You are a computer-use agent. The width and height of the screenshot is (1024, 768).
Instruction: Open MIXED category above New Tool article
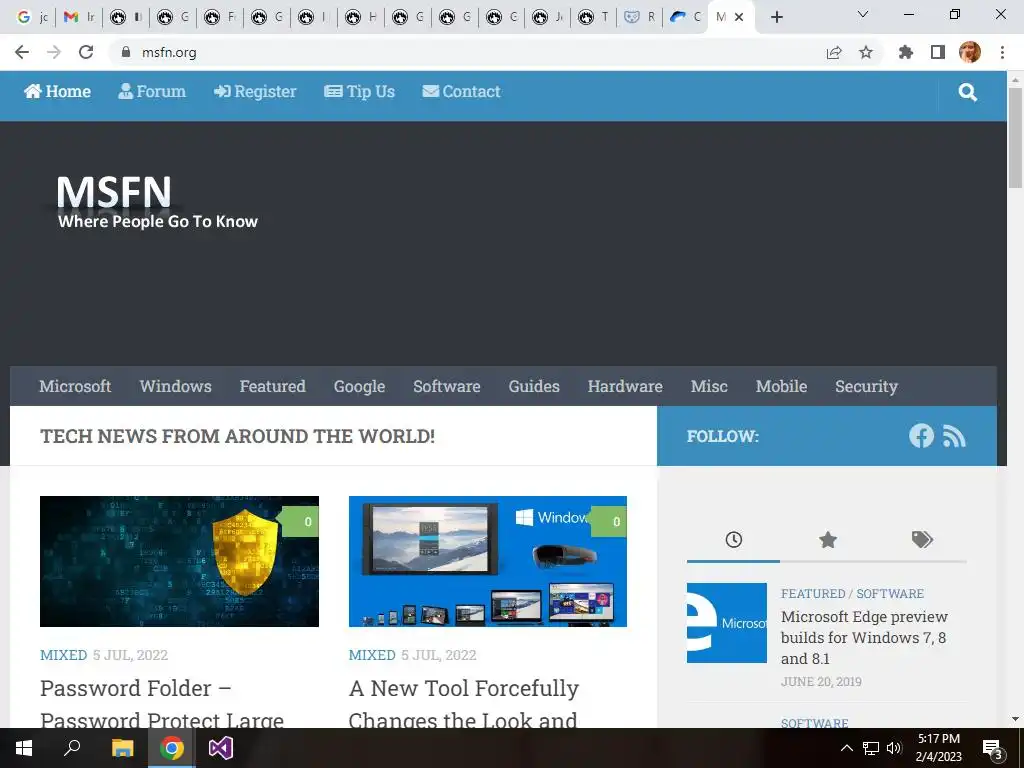pos(372,655)
